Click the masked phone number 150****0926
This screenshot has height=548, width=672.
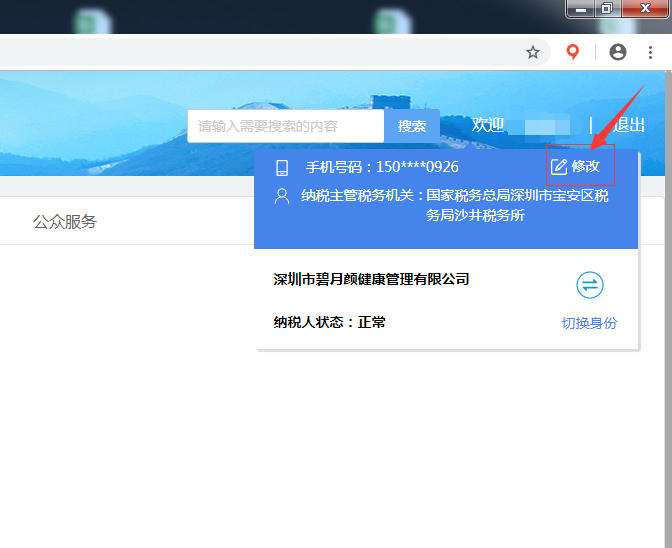pos(417,167)
